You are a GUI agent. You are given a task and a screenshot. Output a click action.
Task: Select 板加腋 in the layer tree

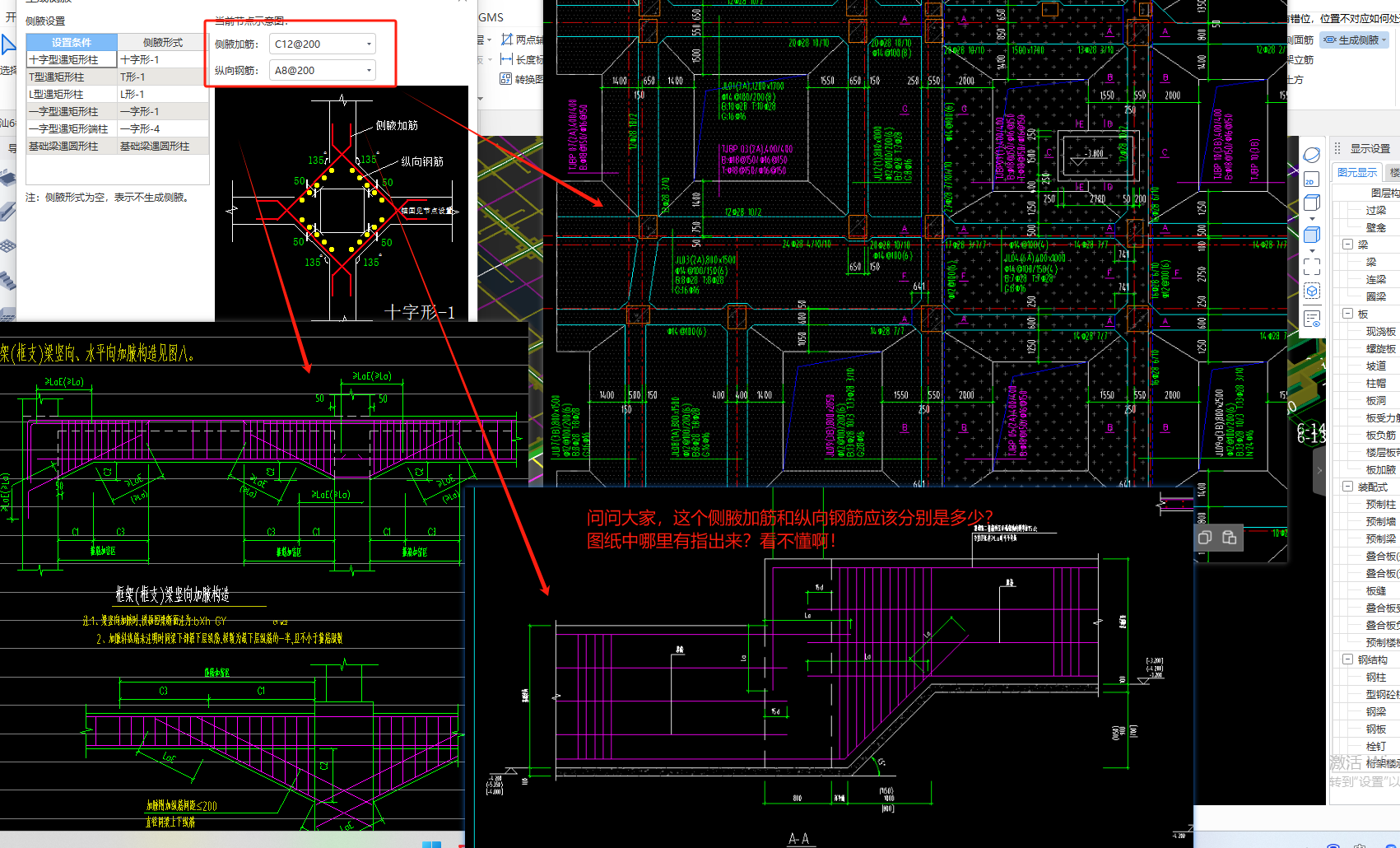1381,469
